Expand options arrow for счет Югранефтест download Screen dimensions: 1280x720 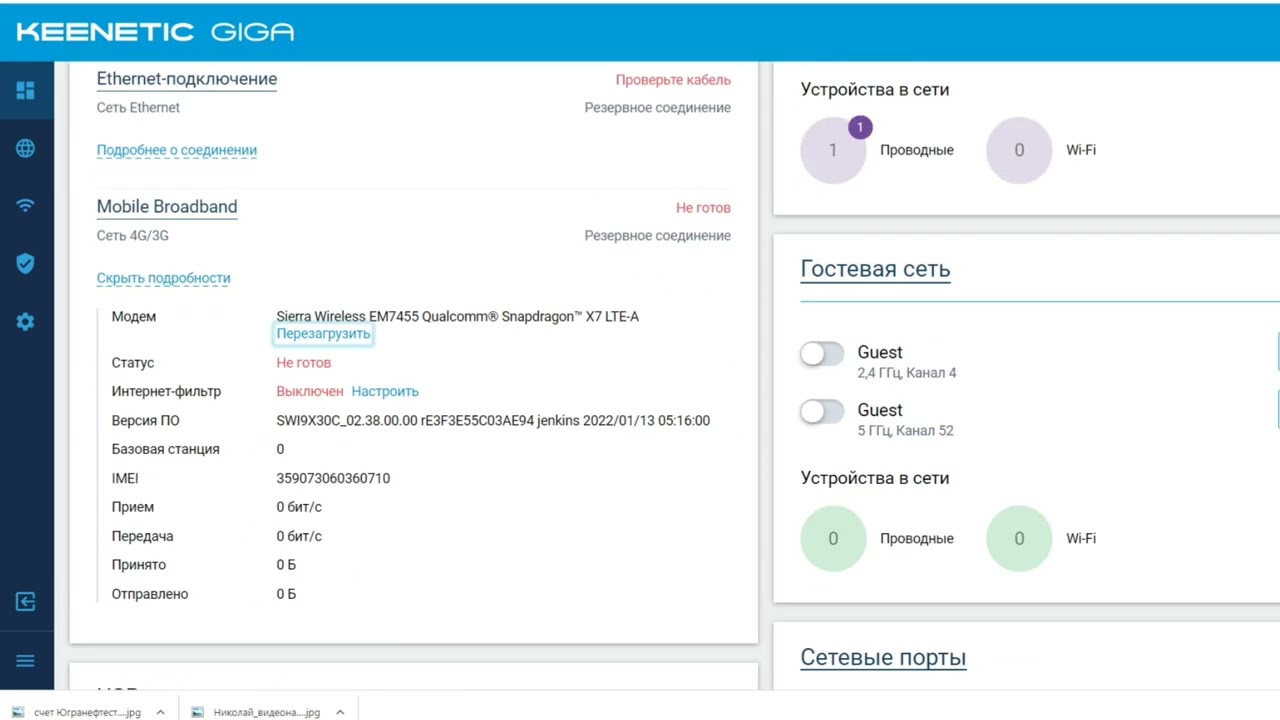coord(161,712)
